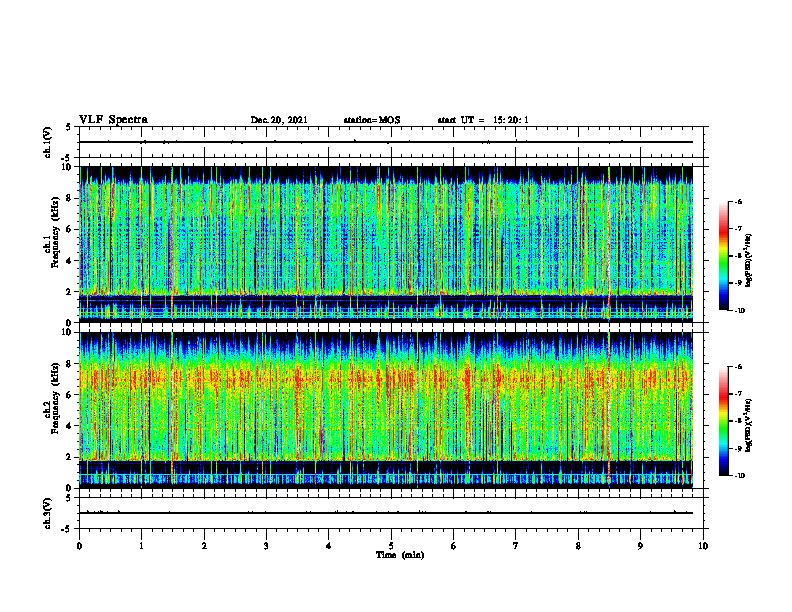Image resolution: width=792 pixels, height=612 pixels.
Task: Click the ch.1 color bar log(PSD) label
Action: click(748, 261)
